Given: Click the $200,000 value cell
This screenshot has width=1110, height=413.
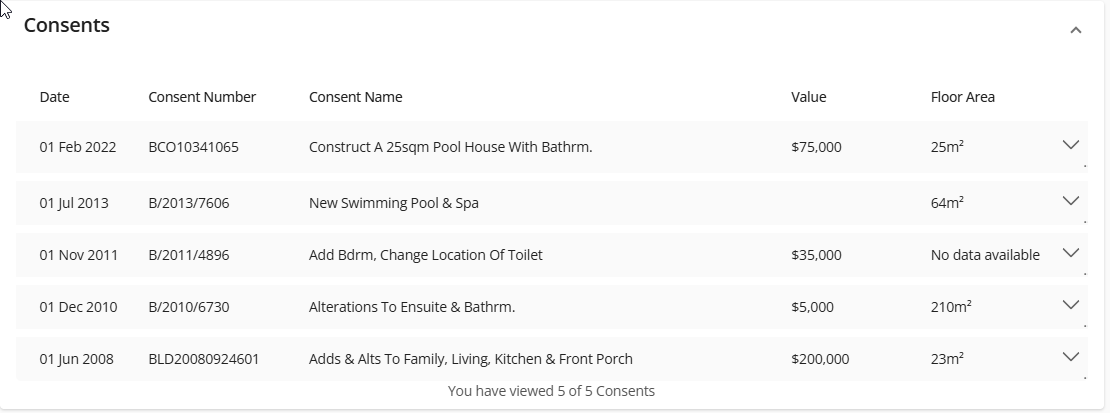Looking at the screenshot, I should pos(820,359).
